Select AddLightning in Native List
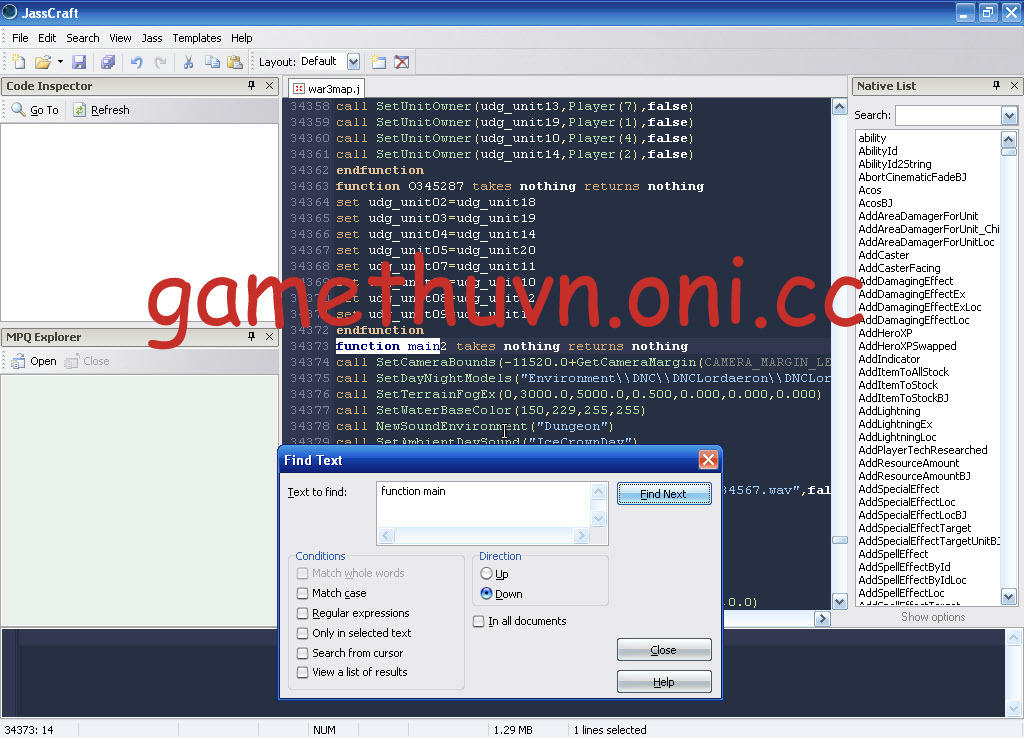The image size is (1024, 738). [889, 411]
